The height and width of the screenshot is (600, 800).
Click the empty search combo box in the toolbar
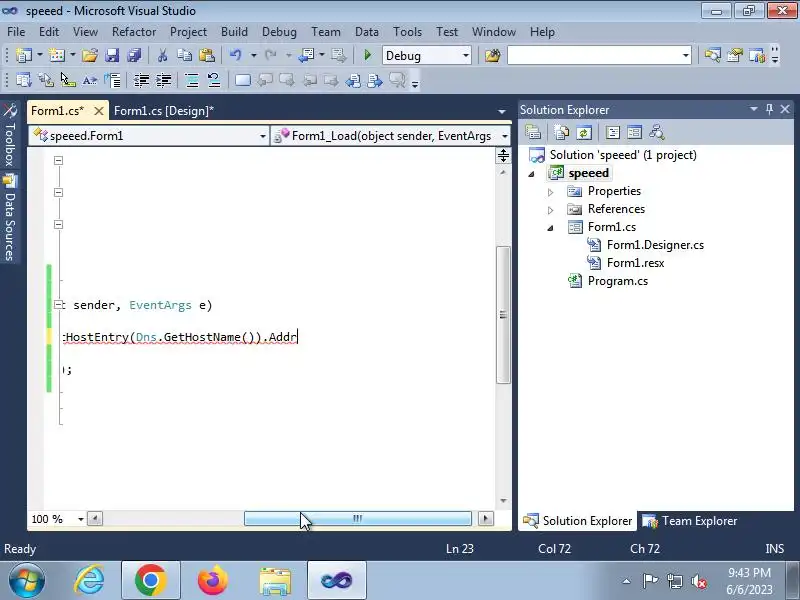pos(599,56)
